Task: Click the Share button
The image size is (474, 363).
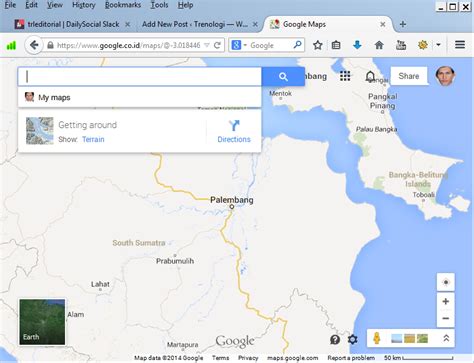Action: (x=409, y=76)
